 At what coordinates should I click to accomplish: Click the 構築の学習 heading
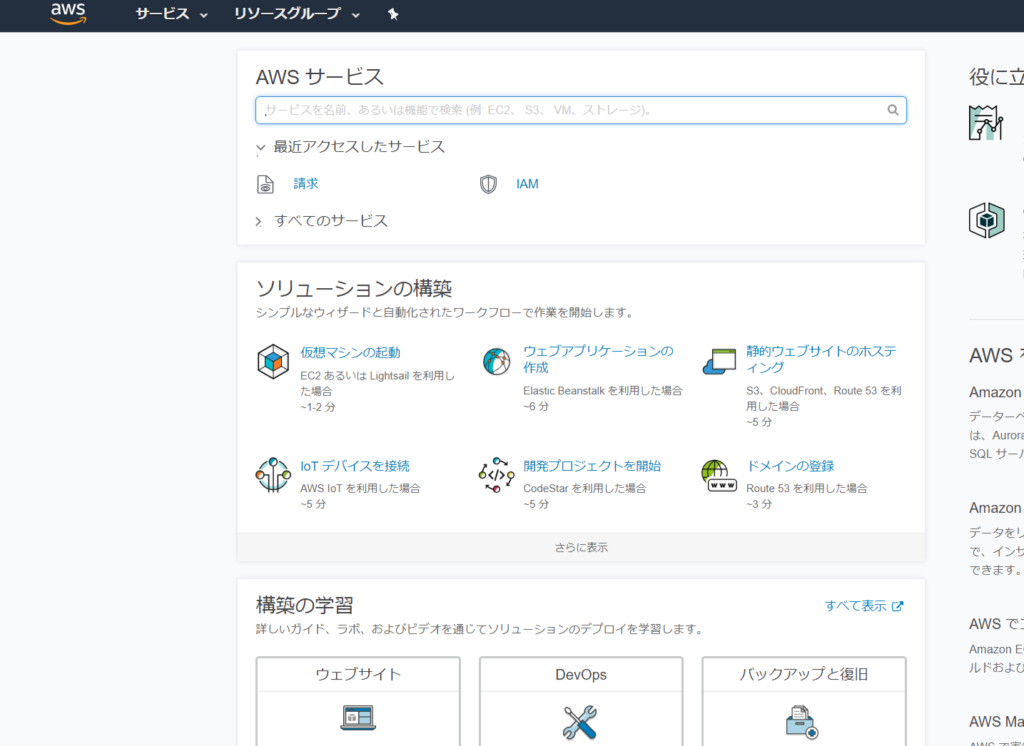[304, 606]
